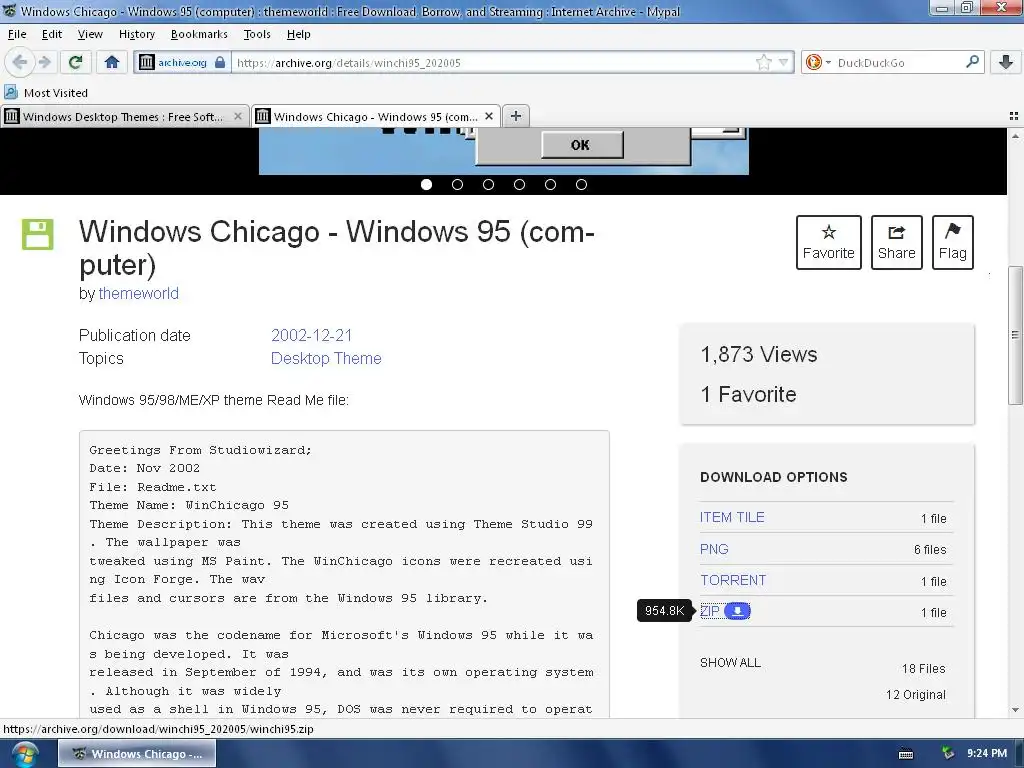1024x768 pixels.
Task: Open the 2002-12-21 publication date link
Action: tap(312, 335)
